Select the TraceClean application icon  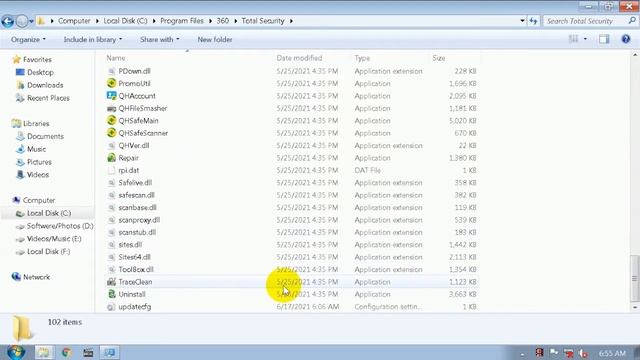(111, 282)
